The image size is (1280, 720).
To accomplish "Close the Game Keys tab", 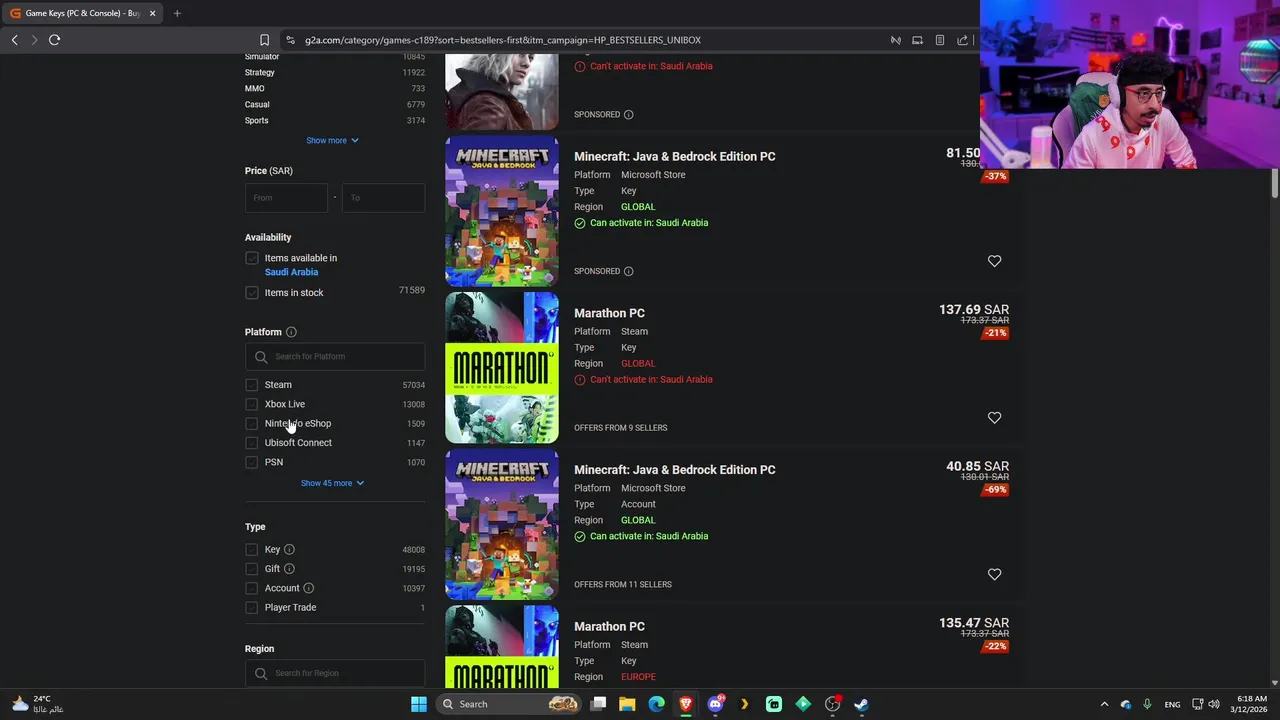I will (x=152, y=13).
